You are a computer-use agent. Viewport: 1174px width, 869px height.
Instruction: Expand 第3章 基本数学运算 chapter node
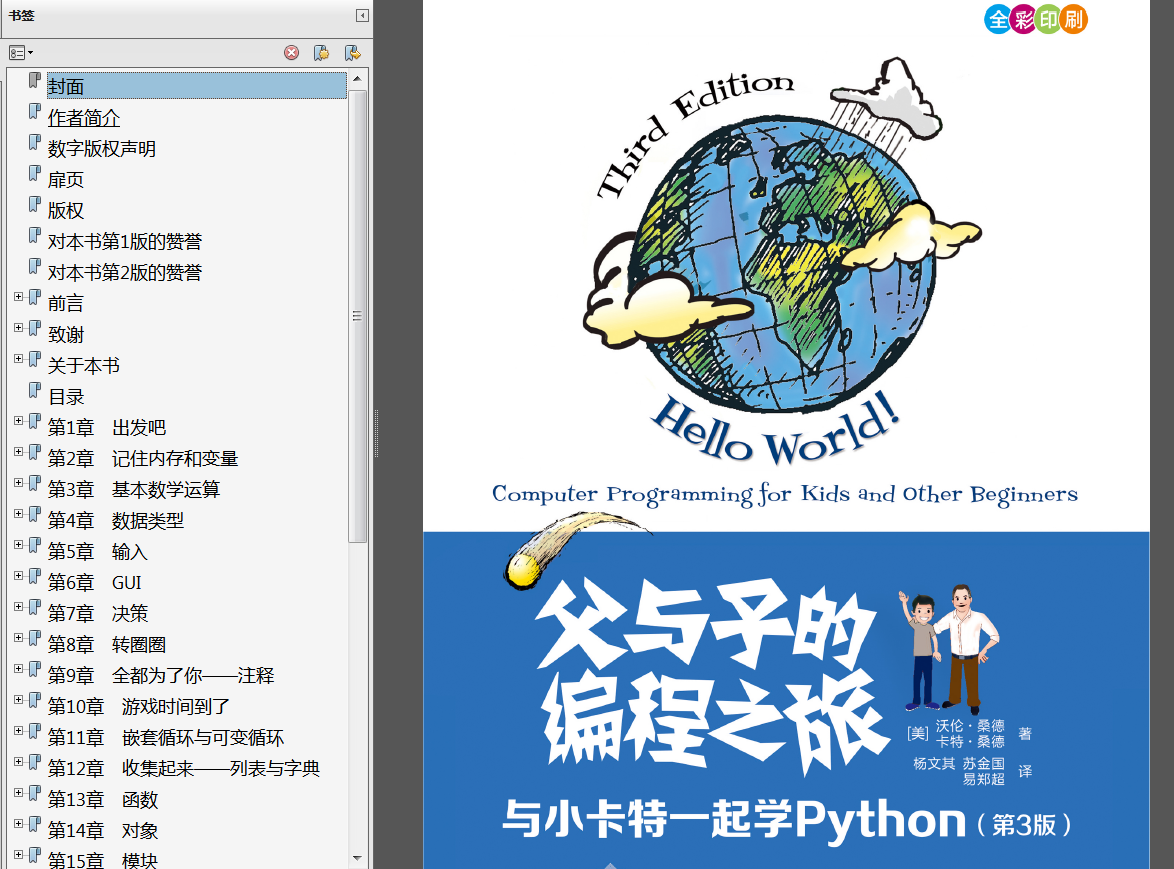click(x=19, y=483)
